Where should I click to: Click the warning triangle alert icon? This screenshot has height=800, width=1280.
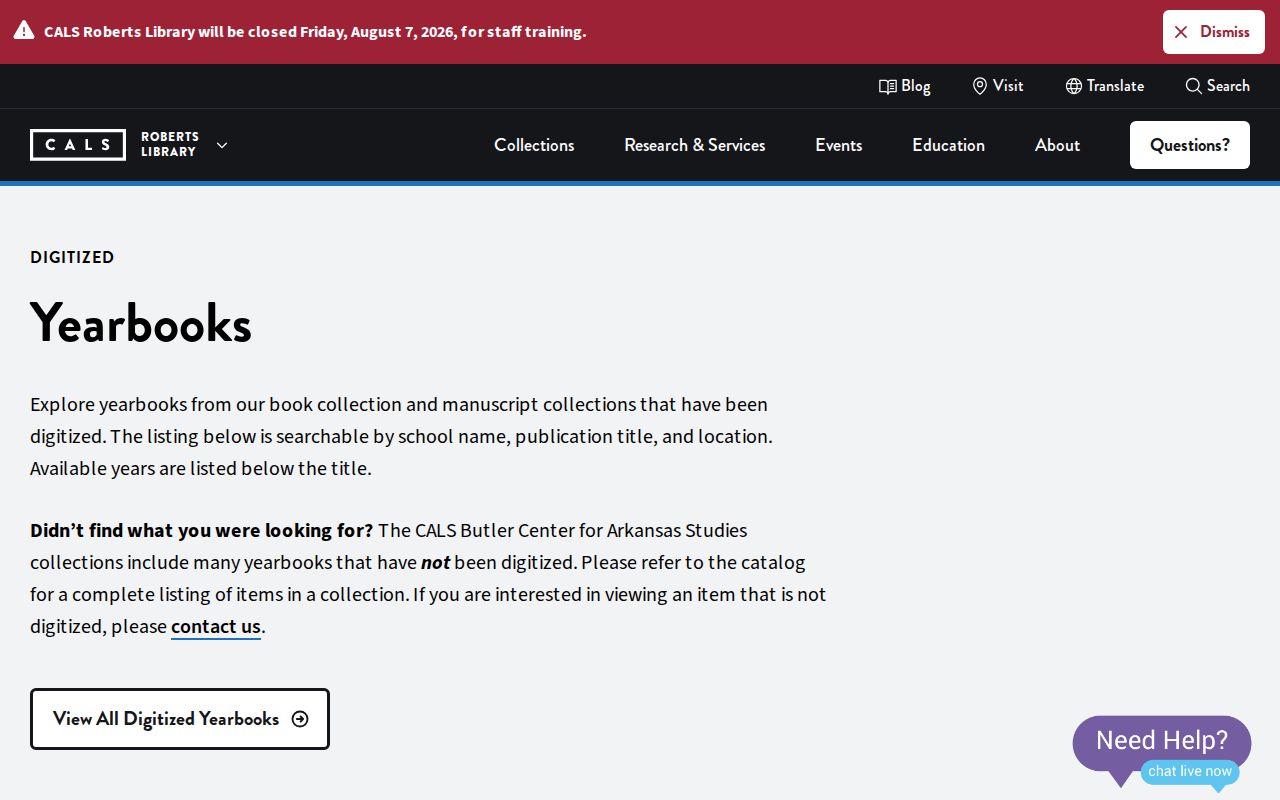(x=23, y=30)
